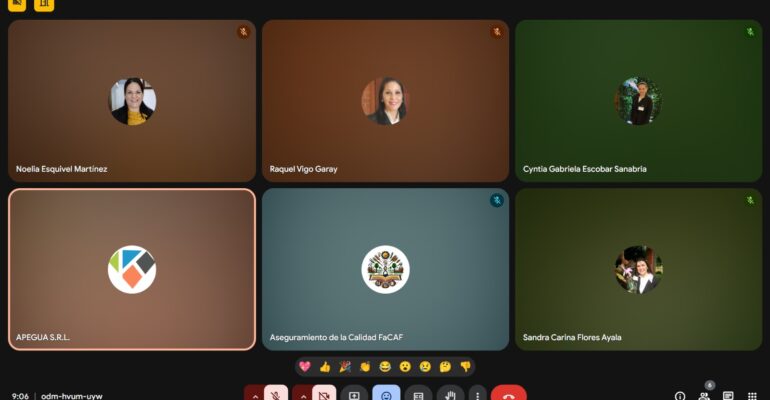
Task: Select Aseguramiento de la Calidad FaCAF tile
Action: click(385, 269)
